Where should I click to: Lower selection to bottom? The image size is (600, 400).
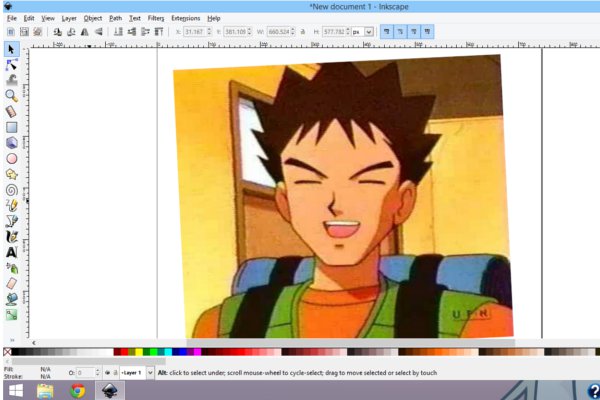coord(119,32)
